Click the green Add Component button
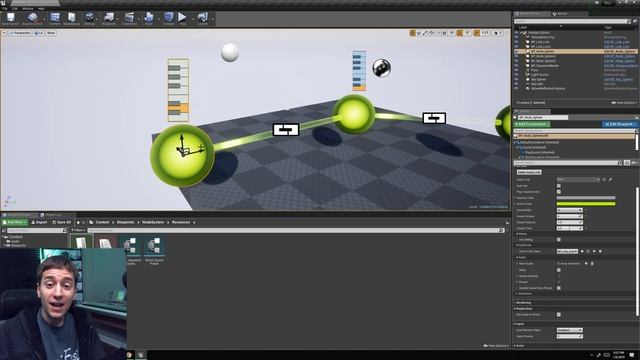Viewport: 640px width, 360px height. [x=532, y=124]
